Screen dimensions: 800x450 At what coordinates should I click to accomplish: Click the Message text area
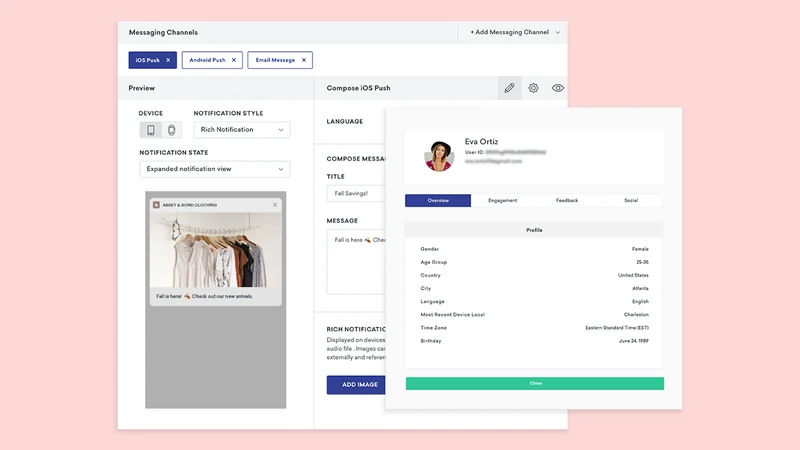pyautogui.click(x=356, y=262)
